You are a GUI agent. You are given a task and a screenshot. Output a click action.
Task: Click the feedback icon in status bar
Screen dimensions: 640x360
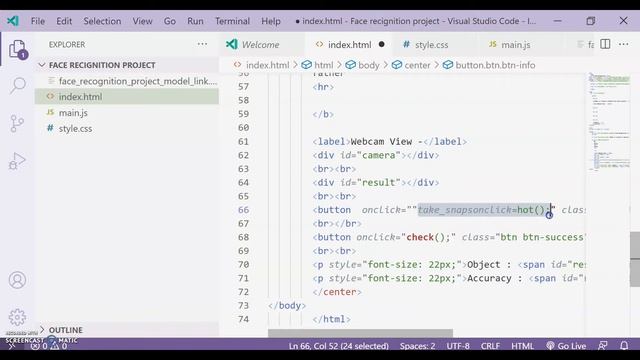pos(603,346)
